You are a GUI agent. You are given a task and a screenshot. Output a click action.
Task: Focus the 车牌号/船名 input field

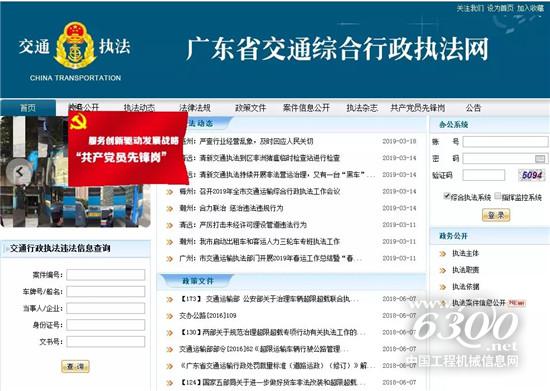pos(106,291)
